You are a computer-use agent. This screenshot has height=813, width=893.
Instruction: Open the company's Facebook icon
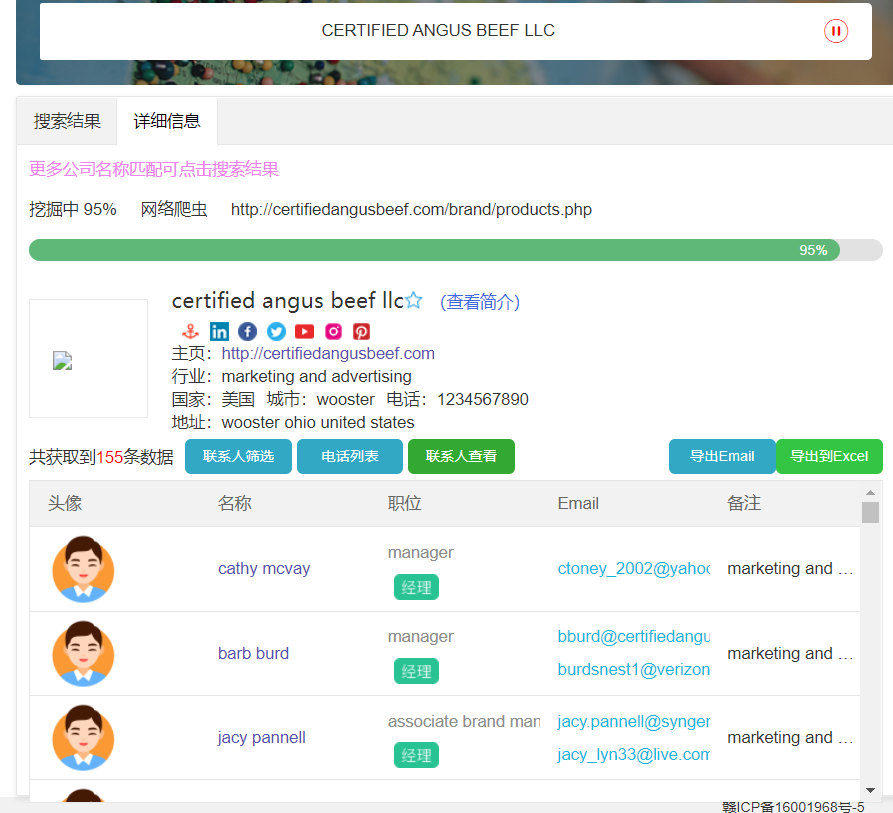pos(247,332)
